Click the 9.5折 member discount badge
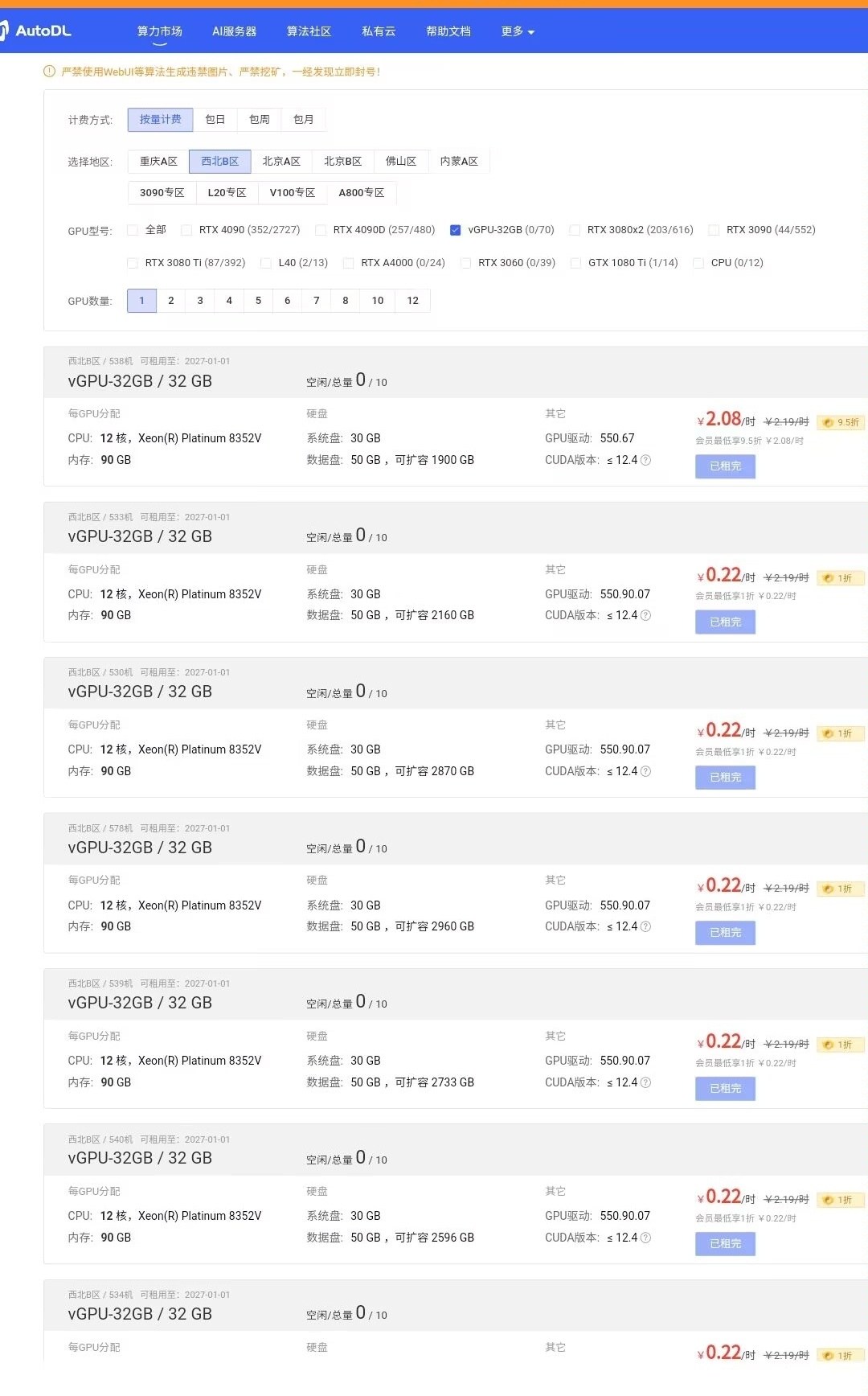The width and height of the screenshot is (868, 1396). [841, 422]
